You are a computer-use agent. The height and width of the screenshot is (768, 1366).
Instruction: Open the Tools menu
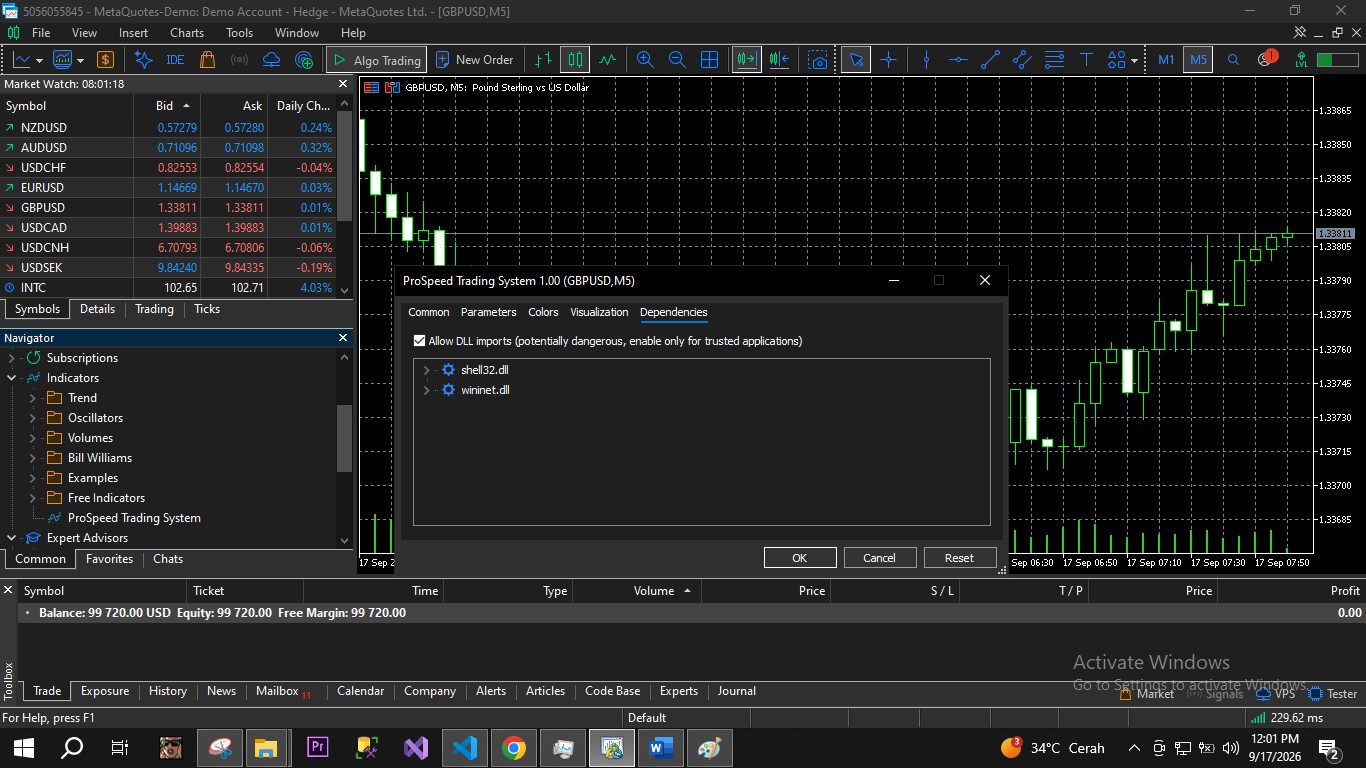pos(240,32)
